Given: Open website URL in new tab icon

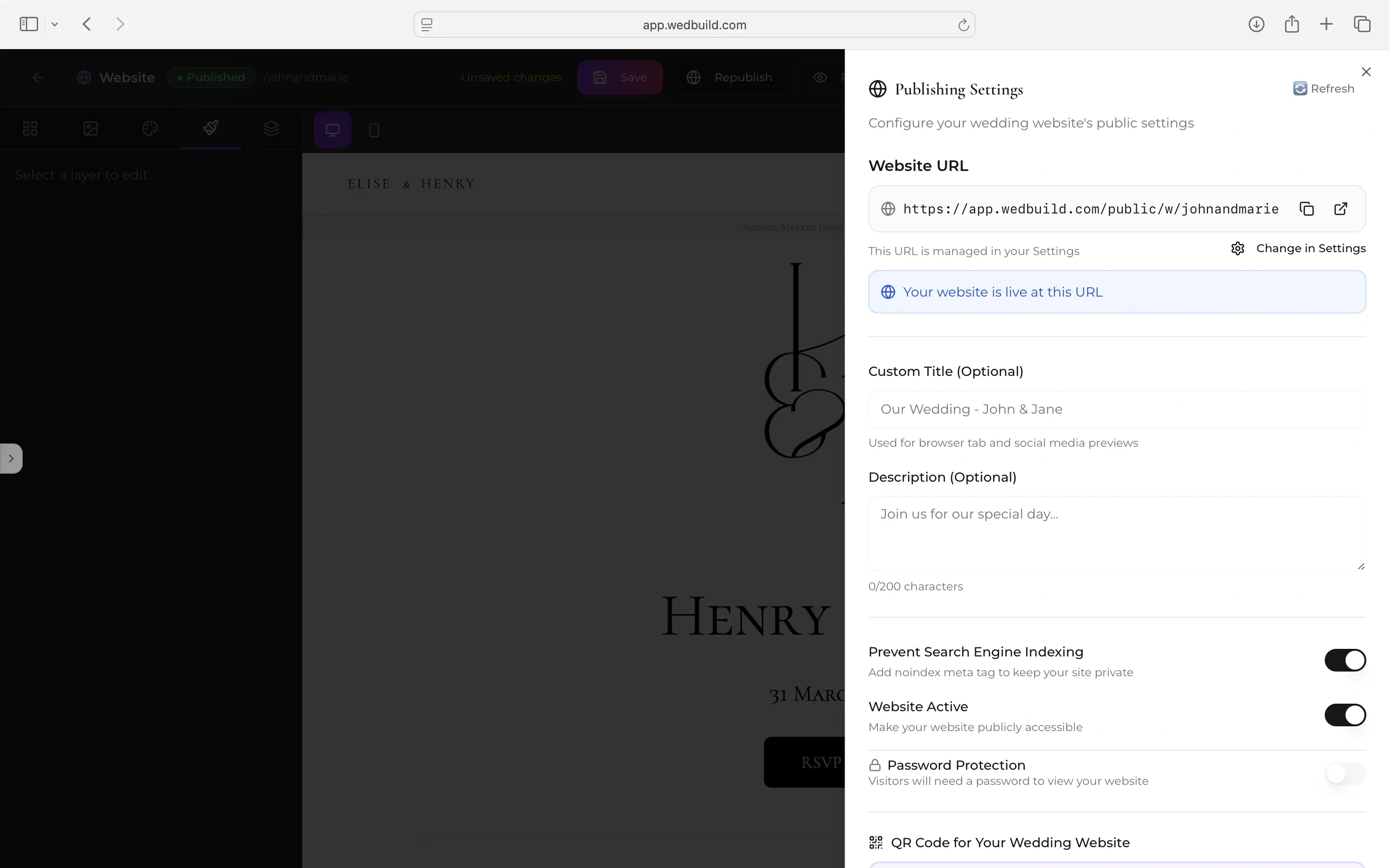Looking at the screenshot, I should [x=1340, y=209].
